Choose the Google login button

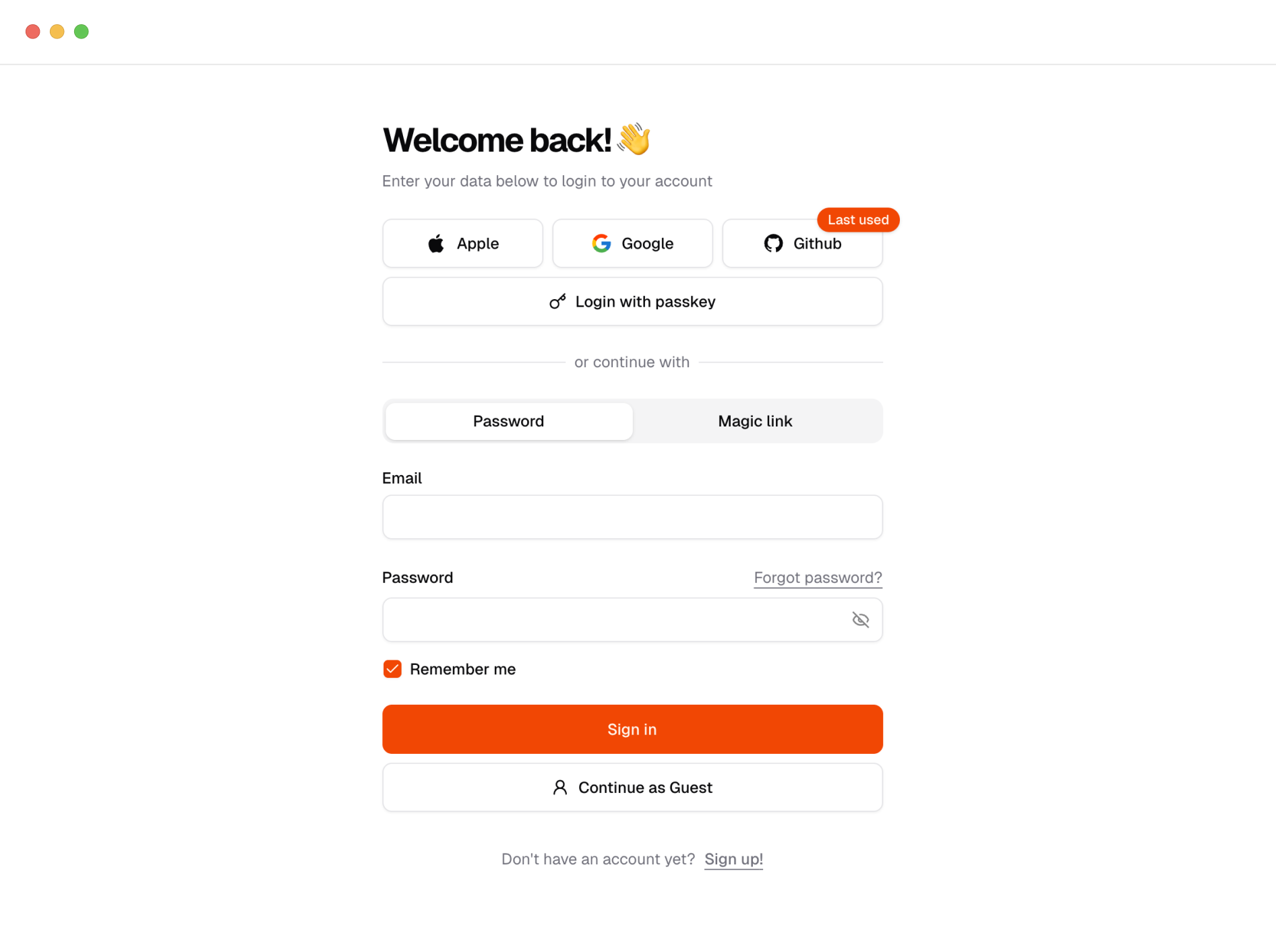coord(632,243)
